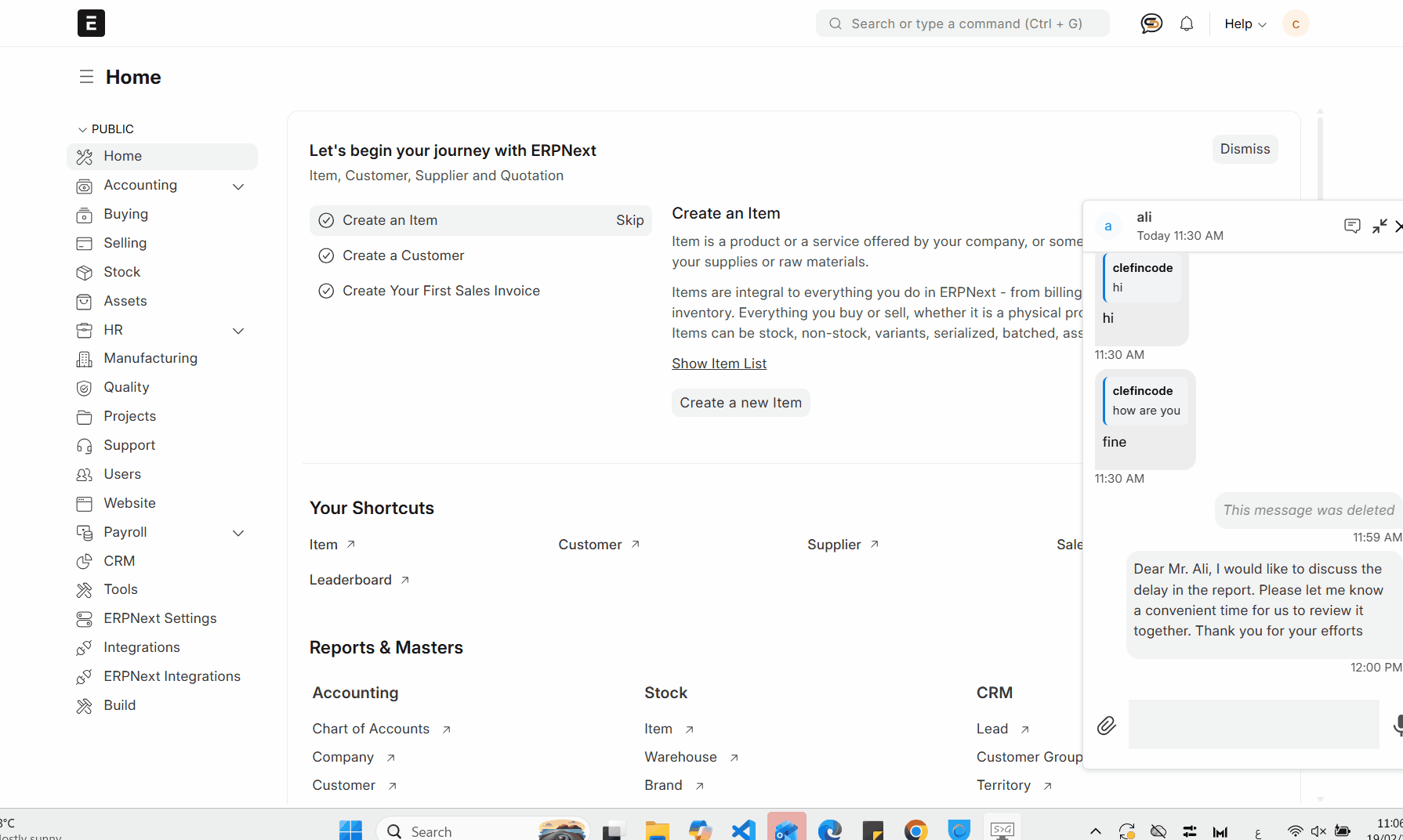Screen dimensions: 1403x840
Task: Open the Help dropdown
Action: (x=1244, y=24)
